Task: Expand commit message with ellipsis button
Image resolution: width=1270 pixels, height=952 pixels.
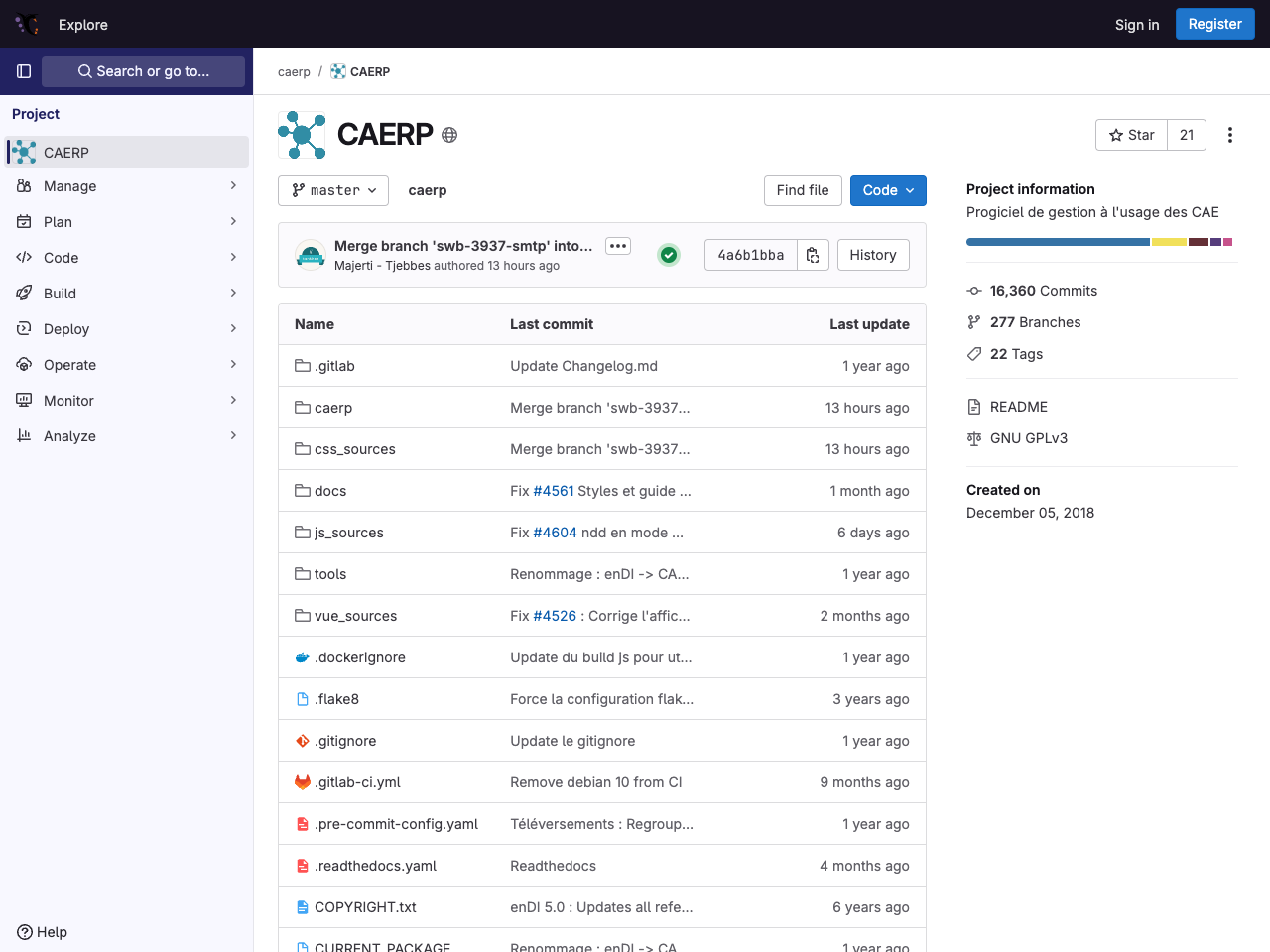Action: point(618,246)
